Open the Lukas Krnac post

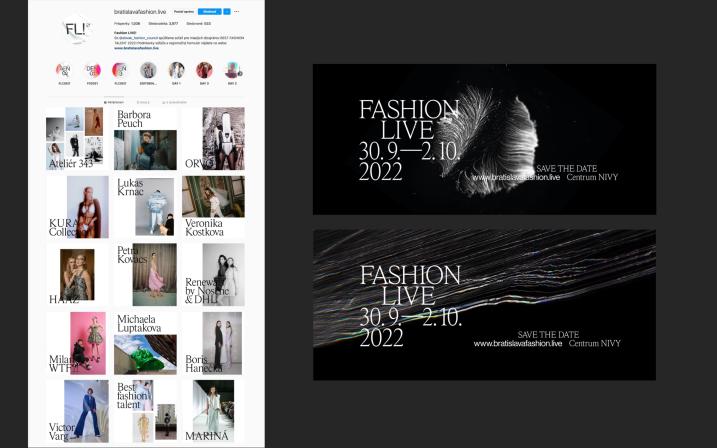click(145, 207)
